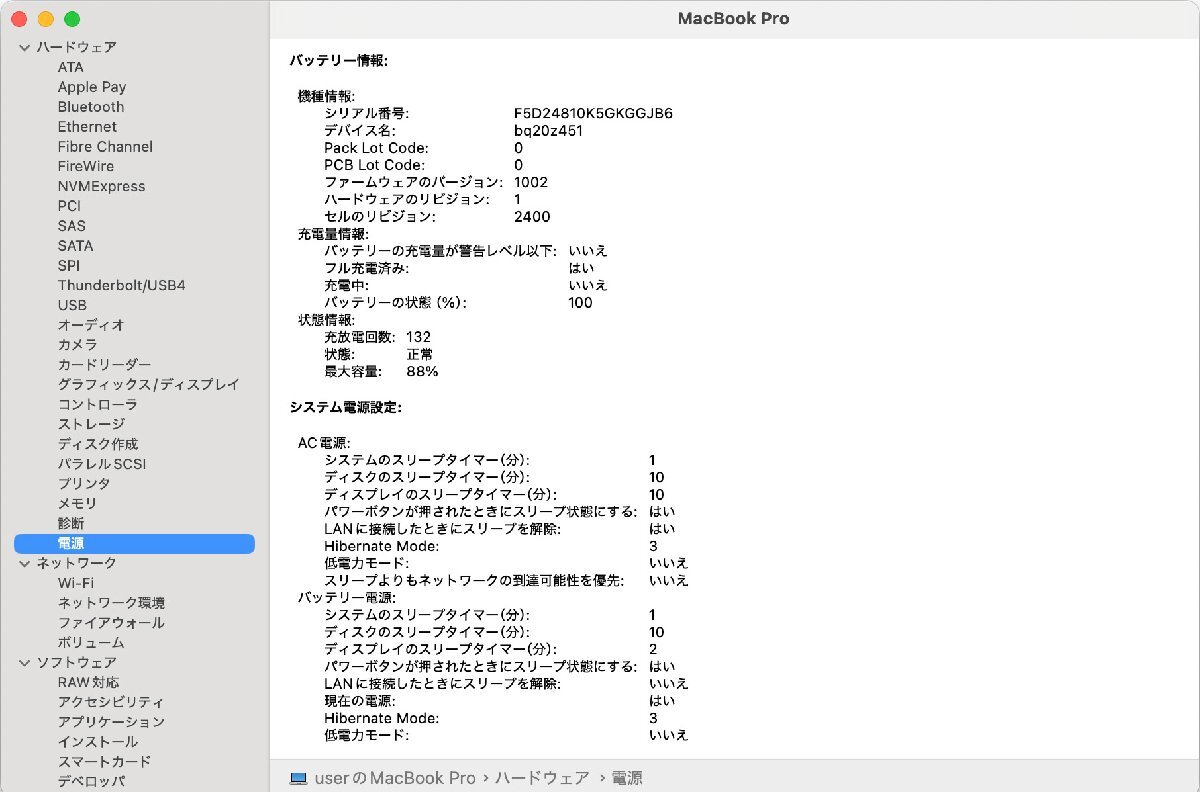Select コントローラ in the sidebar

(97, 404)
